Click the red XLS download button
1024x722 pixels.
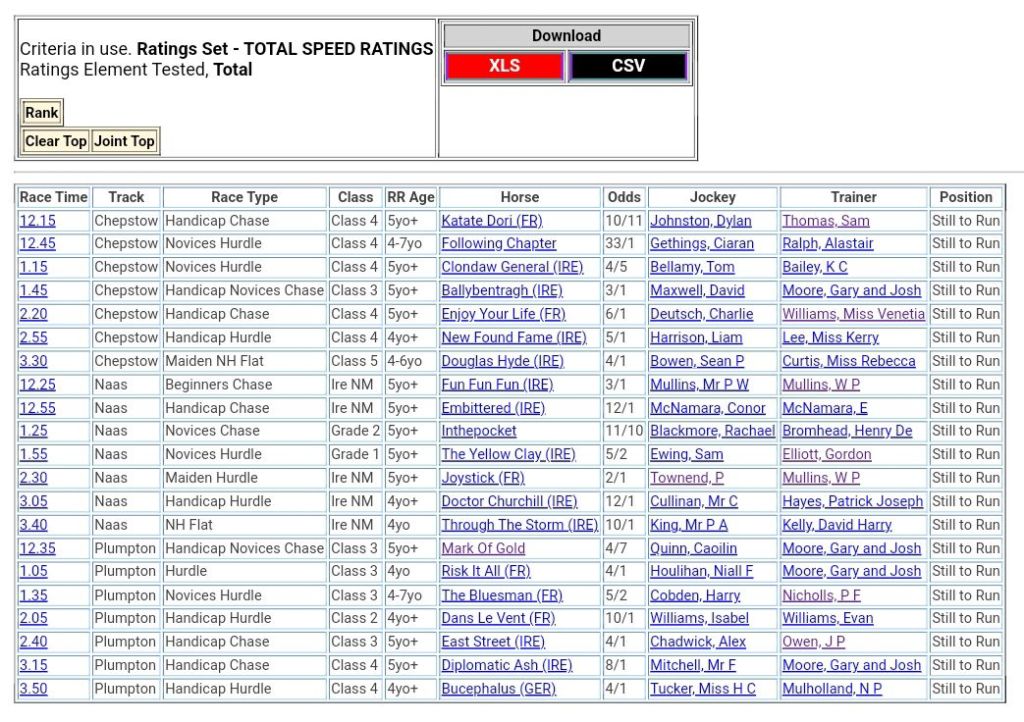point(505,66)
